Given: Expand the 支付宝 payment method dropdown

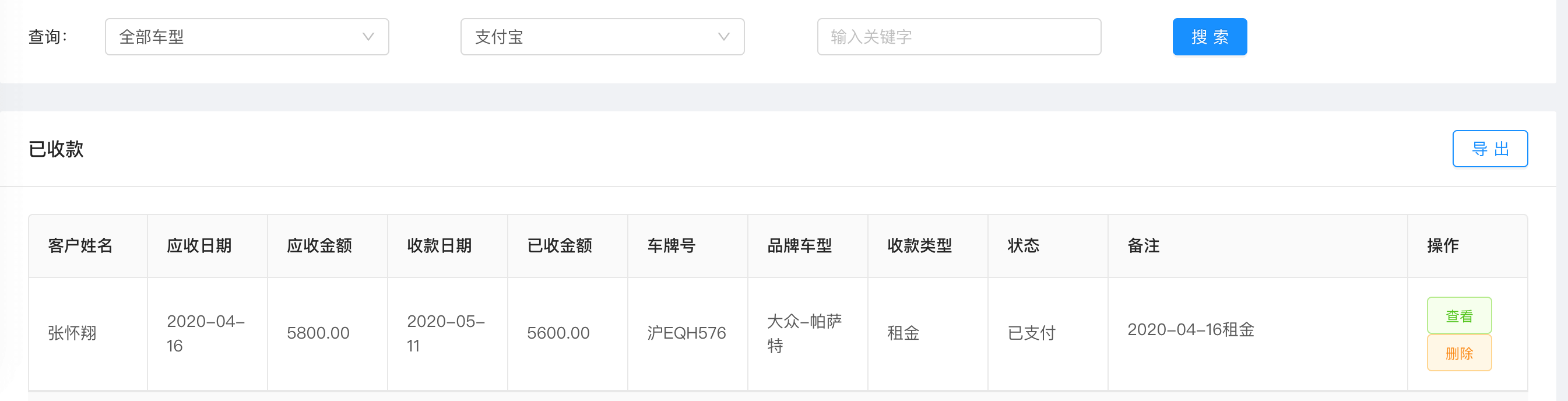Looking at the screenshot, I should click(x=602, y=37).
